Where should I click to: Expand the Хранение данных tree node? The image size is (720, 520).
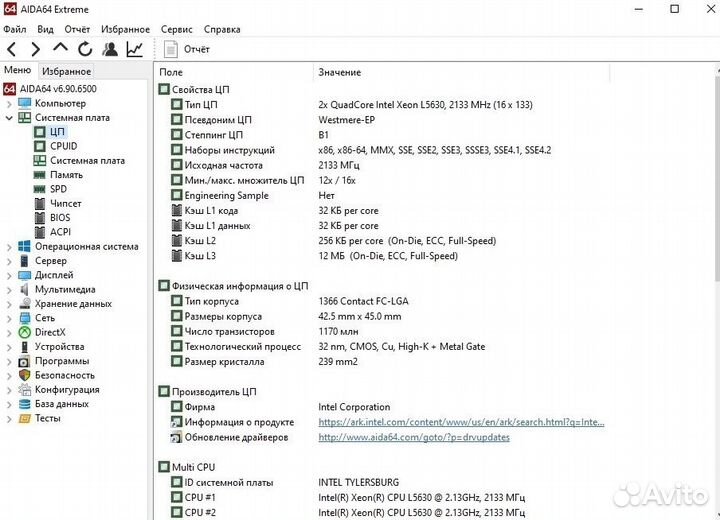tap(9, 304)
